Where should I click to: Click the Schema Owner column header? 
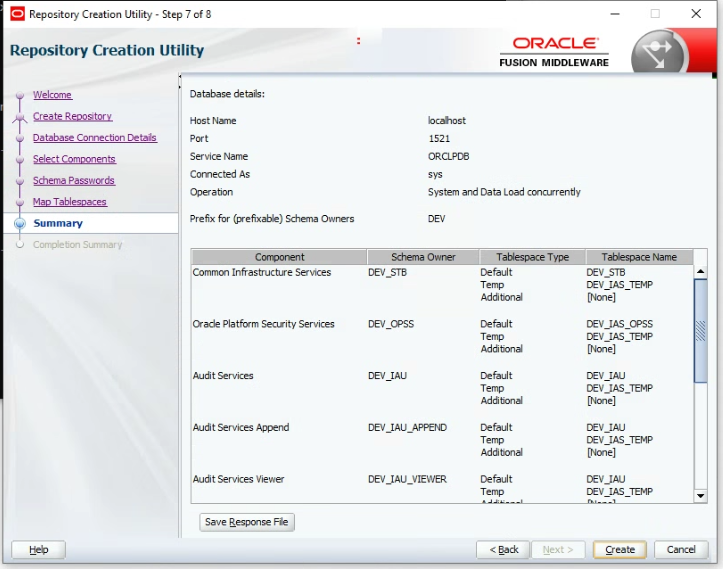[x=423, y=257]
